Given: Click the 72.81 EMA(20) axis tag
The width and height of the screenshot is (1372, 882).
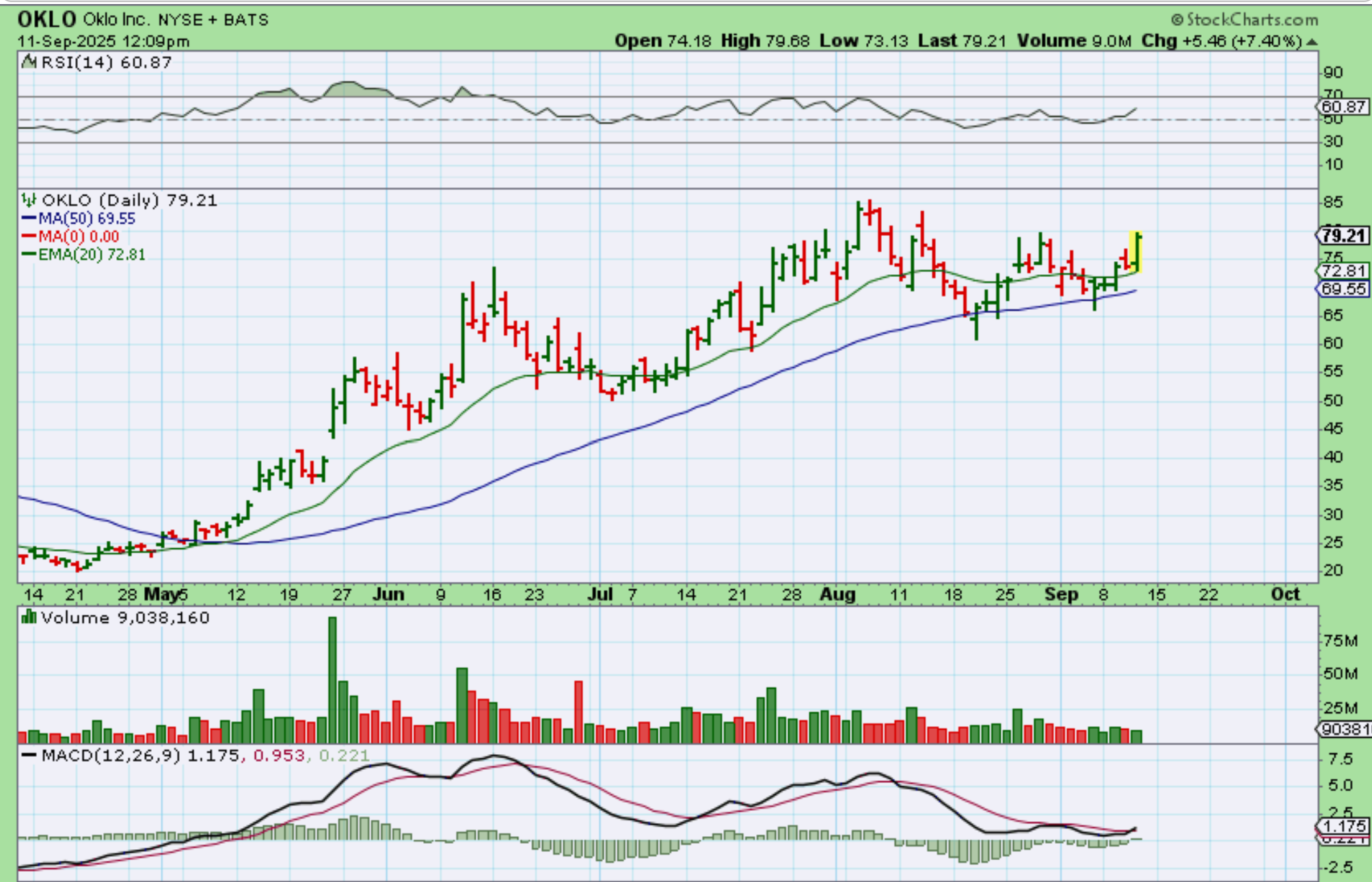Looking at the screenshot, I should pos(1343,271).
